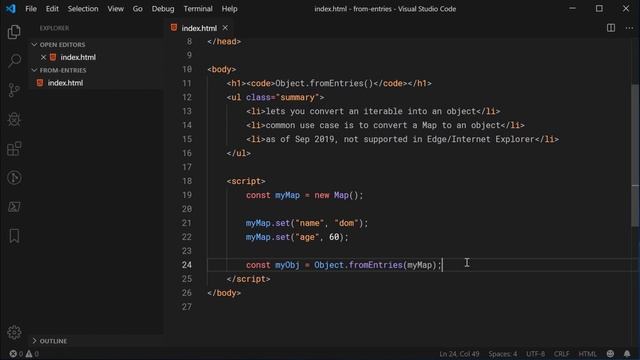Open the Debug menu
This screenshot has height=360, width=640.
pyautogui.click(x=163, y=9)
